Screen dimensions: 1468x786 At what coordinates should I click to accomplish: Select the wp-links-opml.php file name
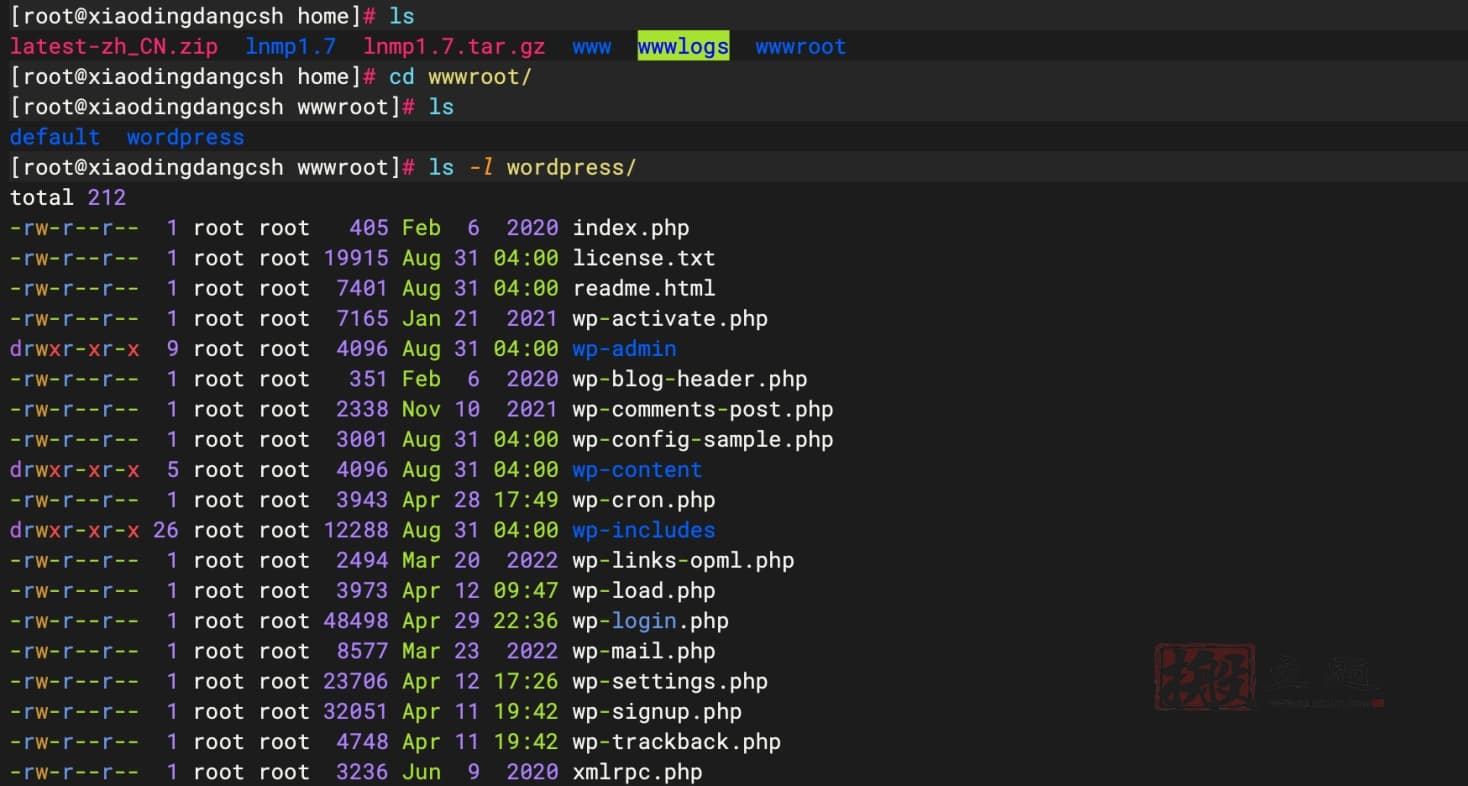683,560
